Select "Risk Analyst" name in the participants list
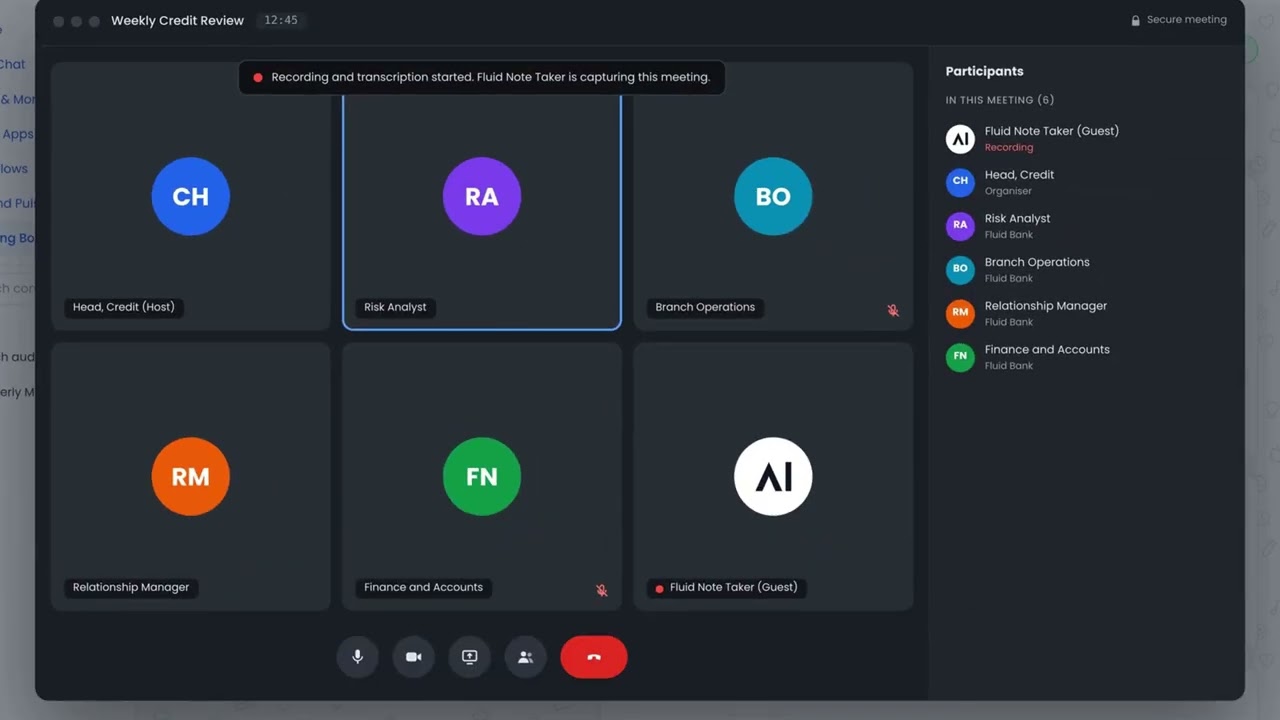The height and width of the screenshot is (720, 1280). [x=1017, y=219]
